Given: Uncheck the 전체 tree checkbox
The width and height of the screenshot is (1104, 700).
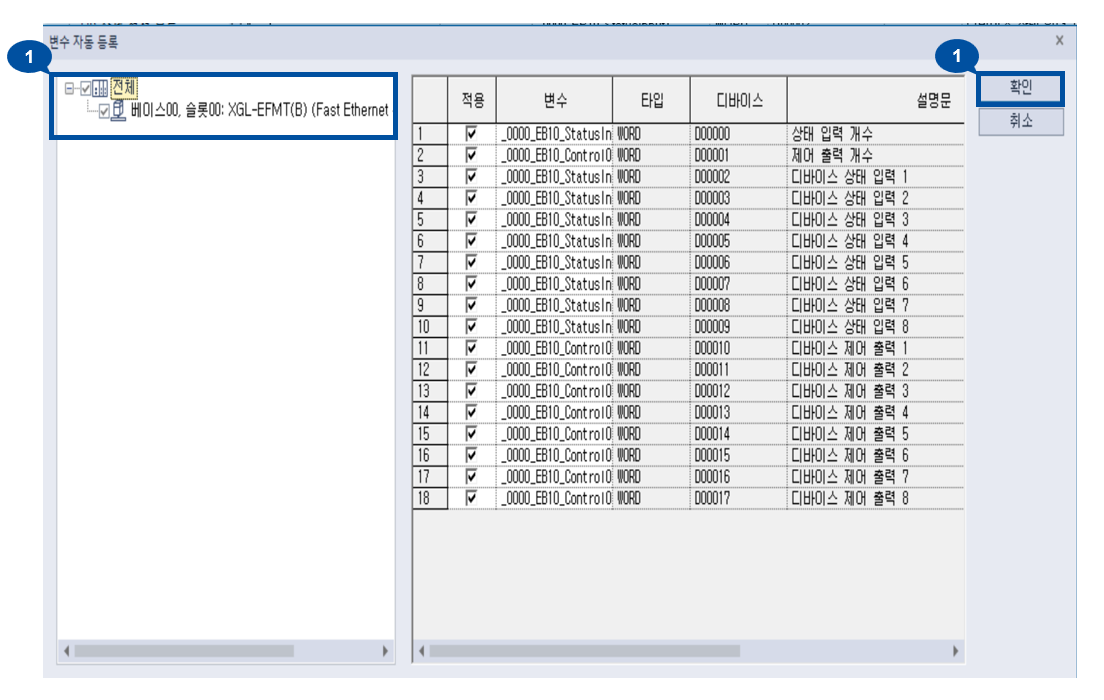Looking at the screenshot, I should point(85,87).
